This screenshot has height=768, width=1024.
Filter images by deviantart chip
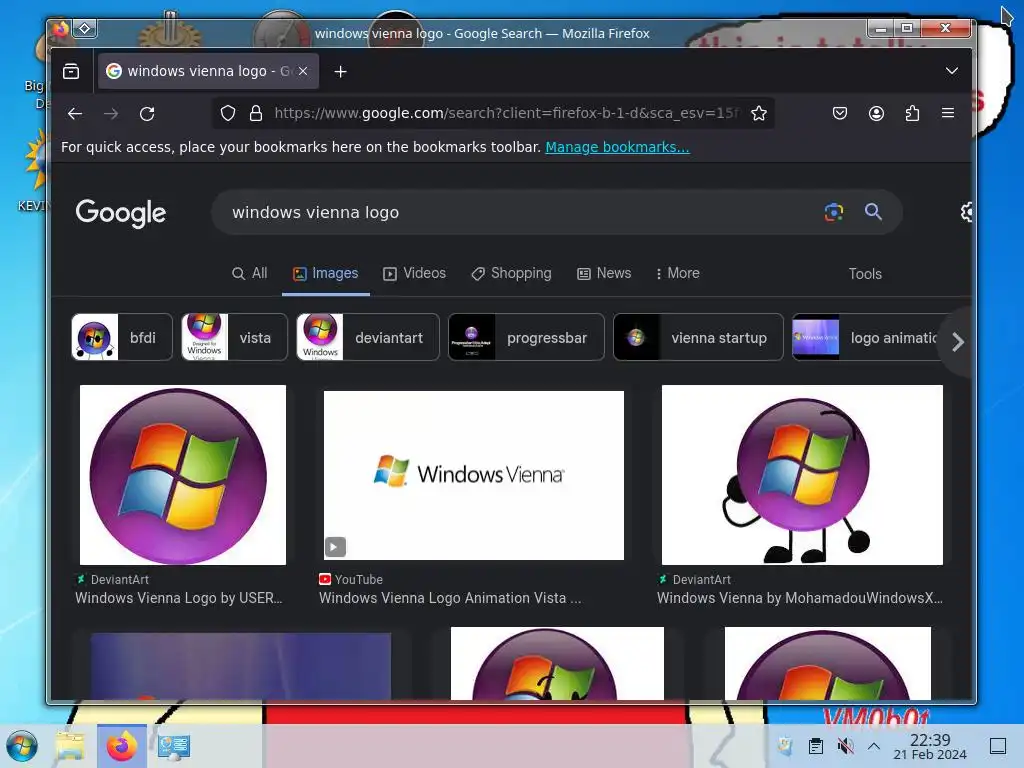368,338
